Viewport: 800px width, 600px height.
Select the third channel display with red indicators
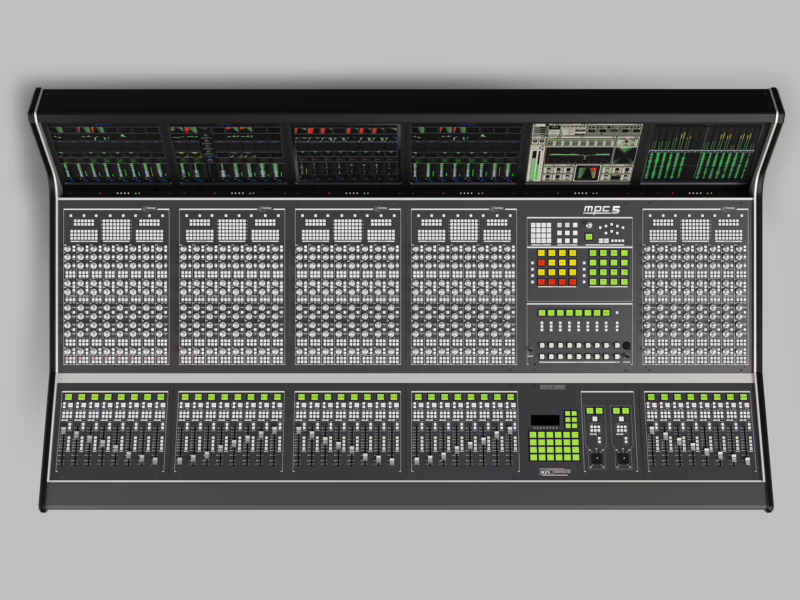[x=346, y=154]
